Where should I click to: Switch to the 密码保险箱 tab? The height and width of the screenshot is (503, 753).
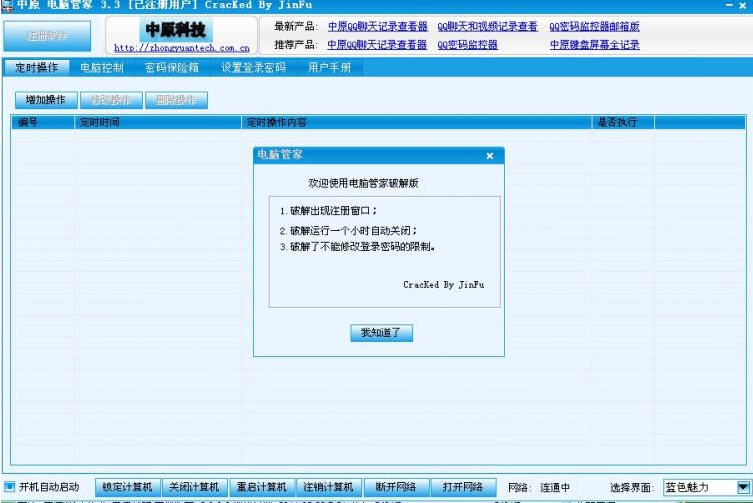172,68
